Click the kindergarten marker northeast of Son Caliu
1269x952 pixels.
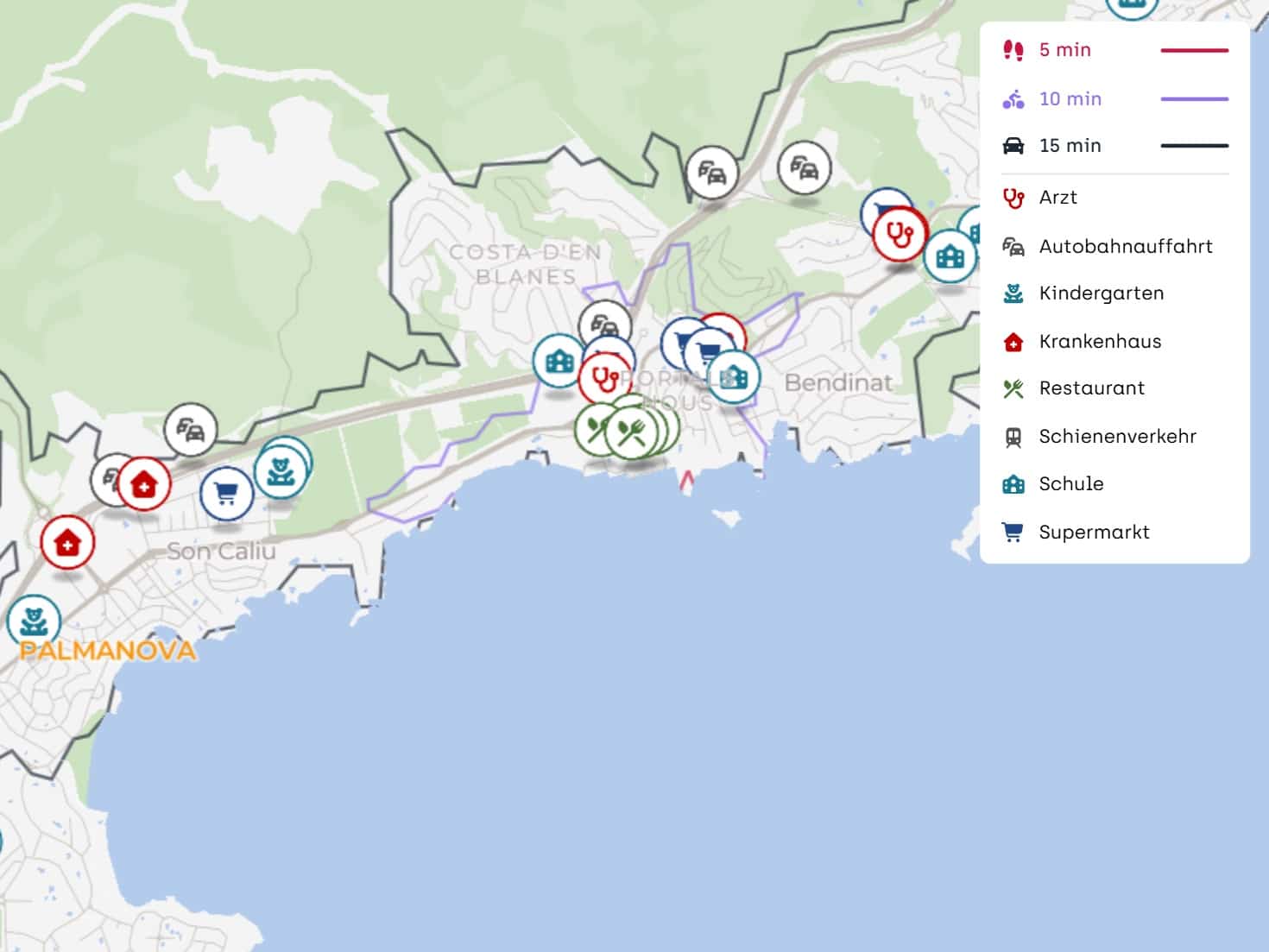coord(280,472)
